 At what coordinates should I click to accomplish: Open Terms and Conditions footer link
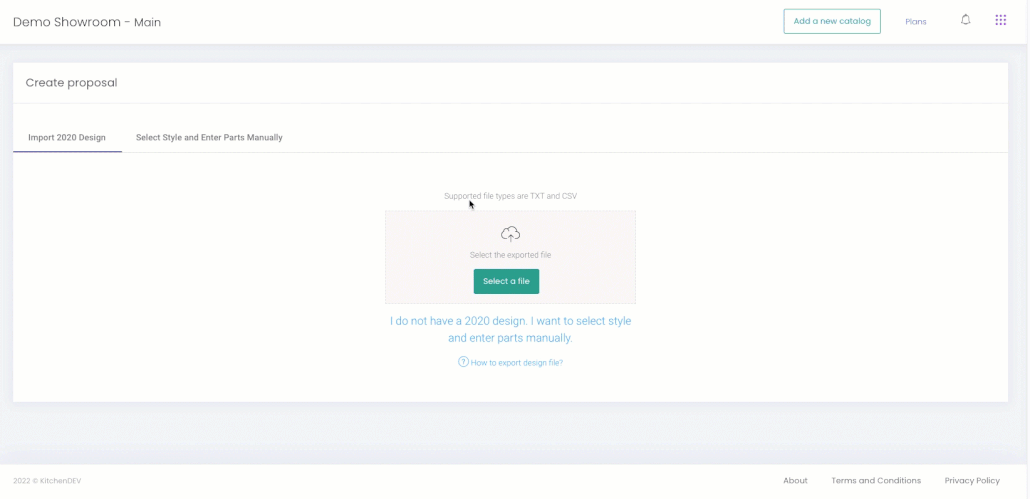click(876, 481)
